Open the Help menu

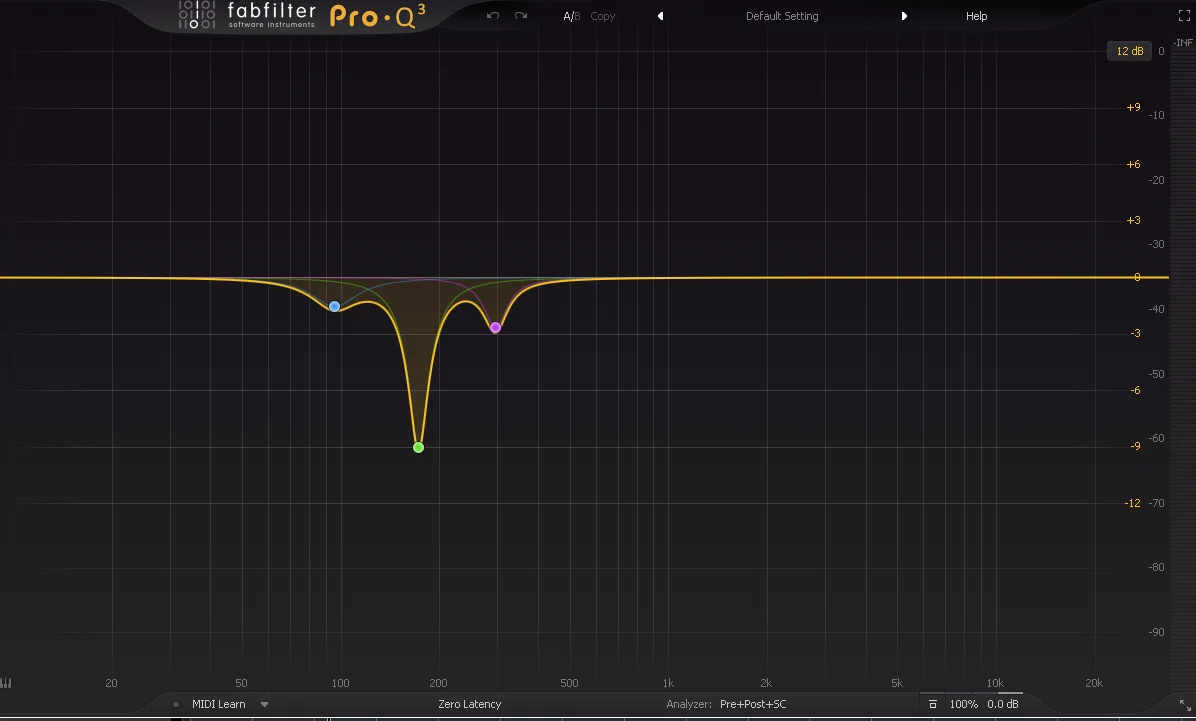[976, 16]
